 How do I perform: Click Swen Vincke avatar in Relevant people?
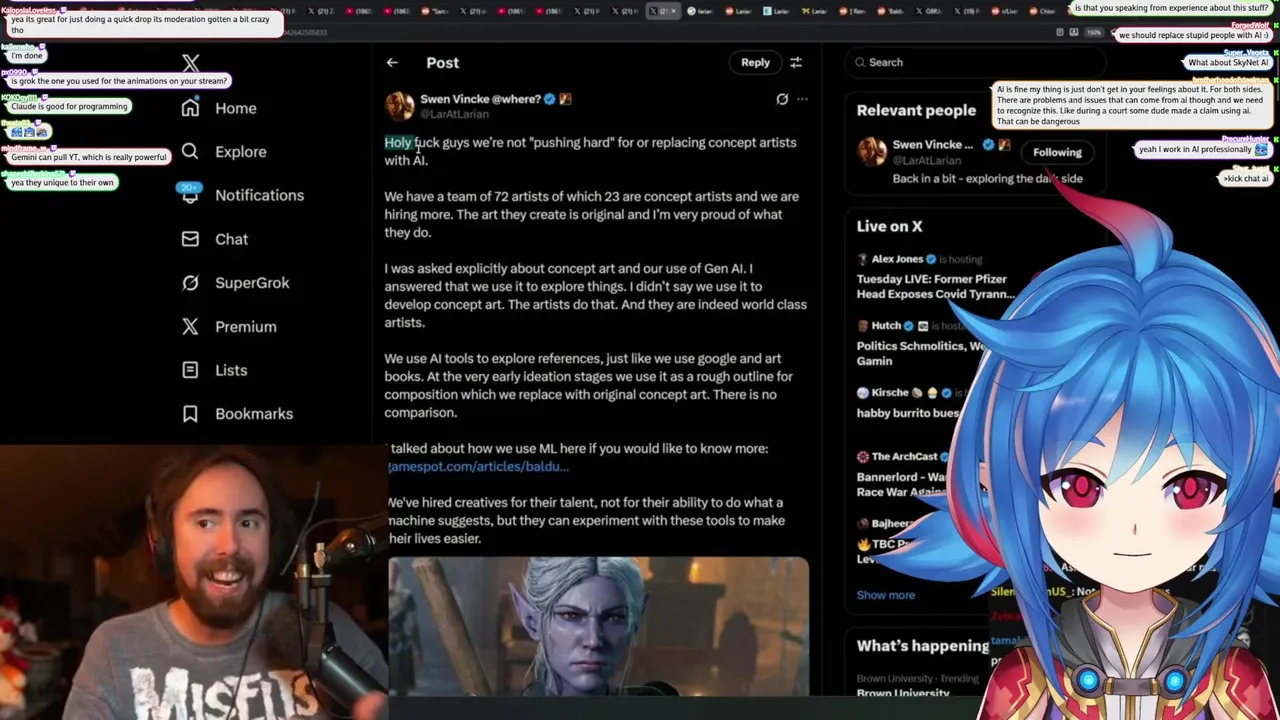[871, 152]
